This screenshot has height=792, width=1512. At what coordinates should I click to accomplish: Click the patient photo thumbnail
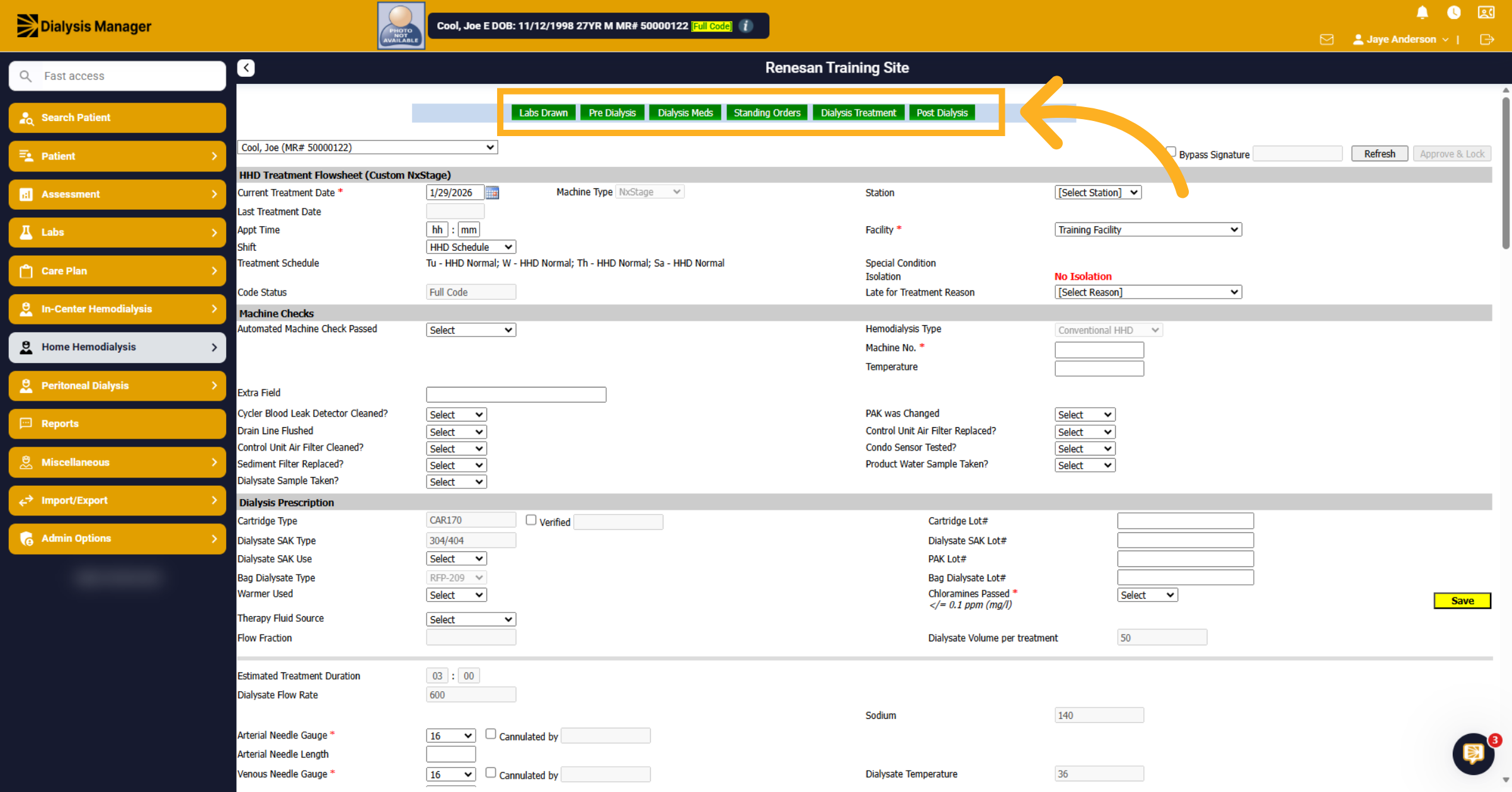pos(401,26)
